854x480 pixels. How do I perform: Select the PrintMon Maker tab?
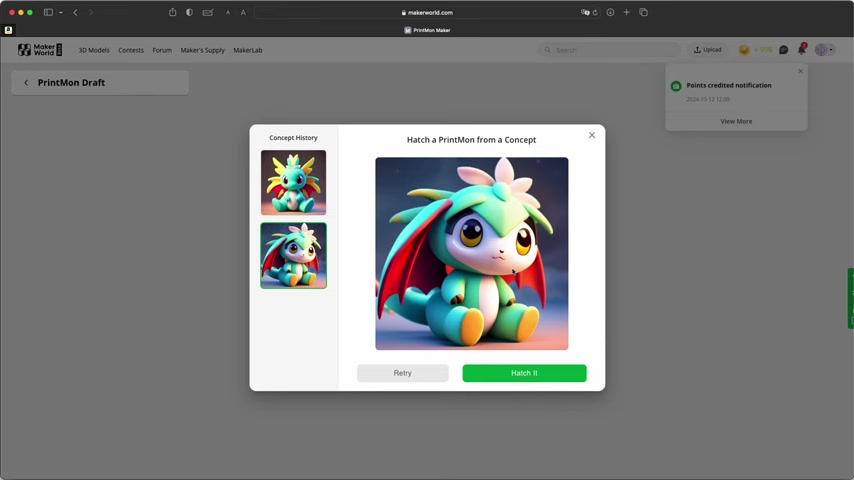pyautogui.click(x=427, y=30)
